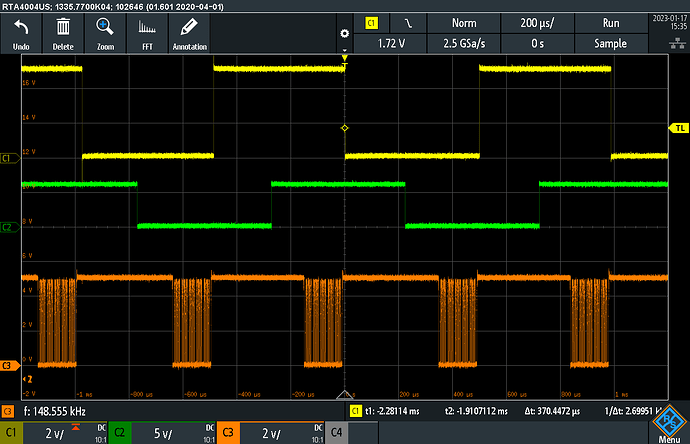Toggle channel C1 at 2 V/div
The width and height of the screenshot is (690, 444).
coord(54,434)
